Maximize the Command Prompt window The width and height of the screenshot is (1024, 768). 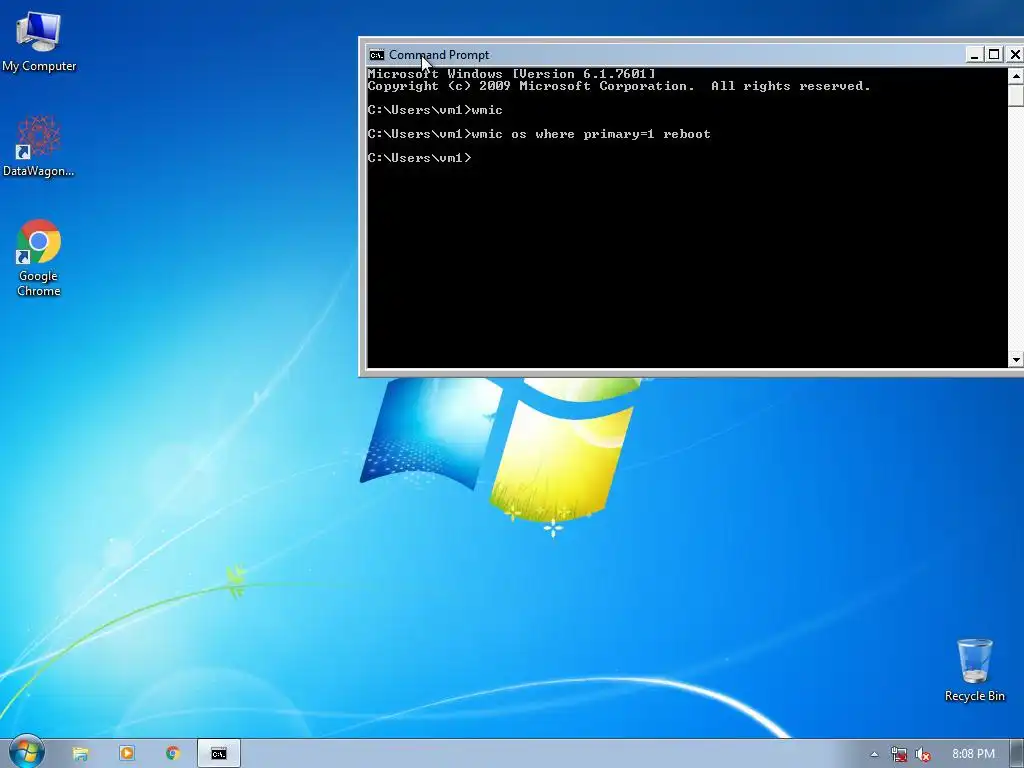tap(994, 55)
